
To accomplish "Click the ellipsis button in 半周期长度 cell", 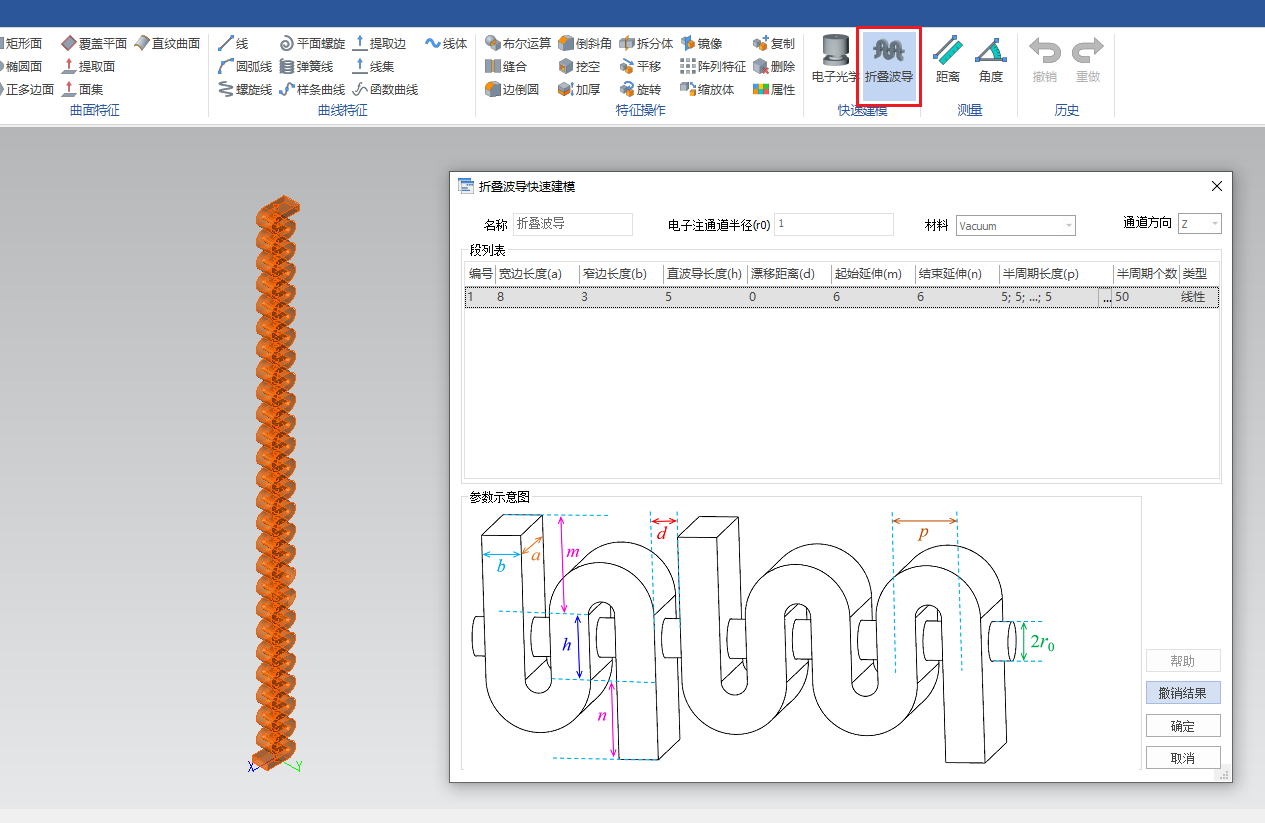I will click(x=1105, y=297).
